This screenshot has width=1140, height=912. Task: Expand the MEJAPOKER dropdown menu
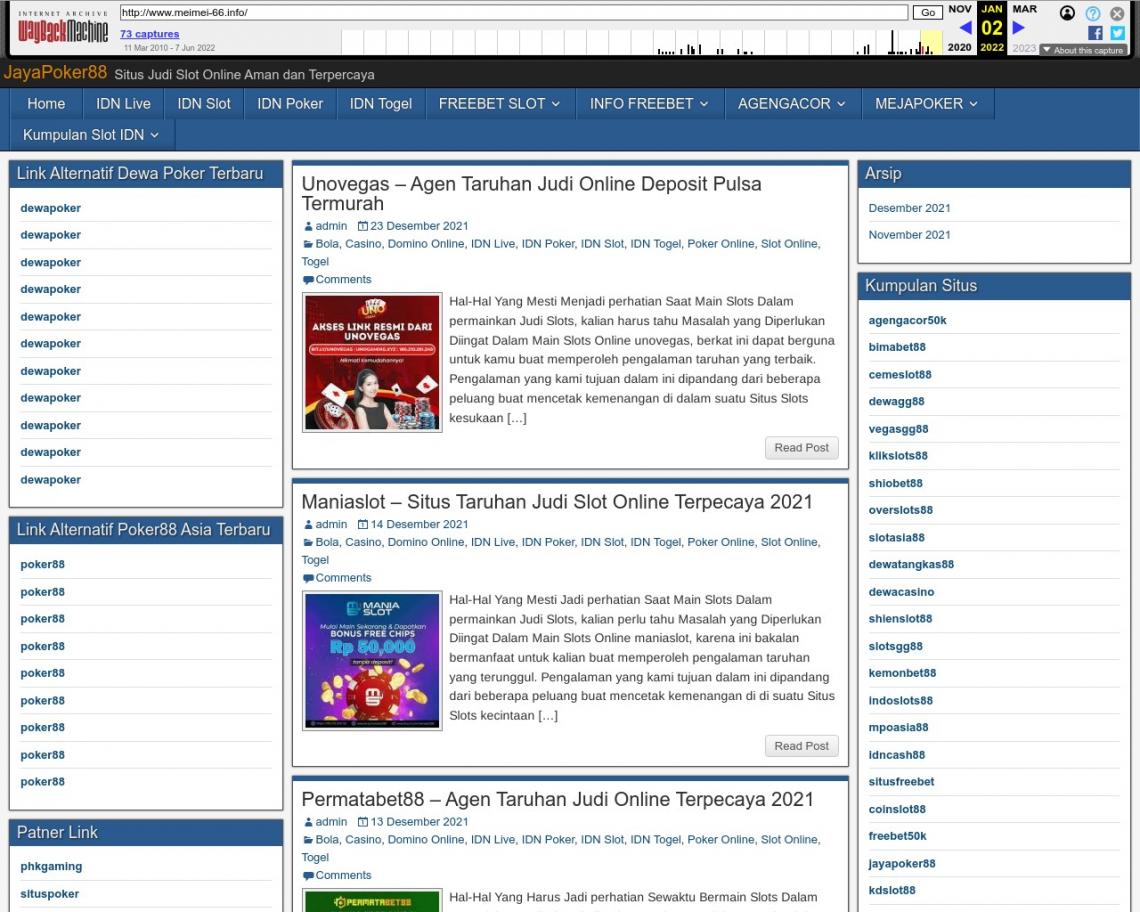[926, 103]
